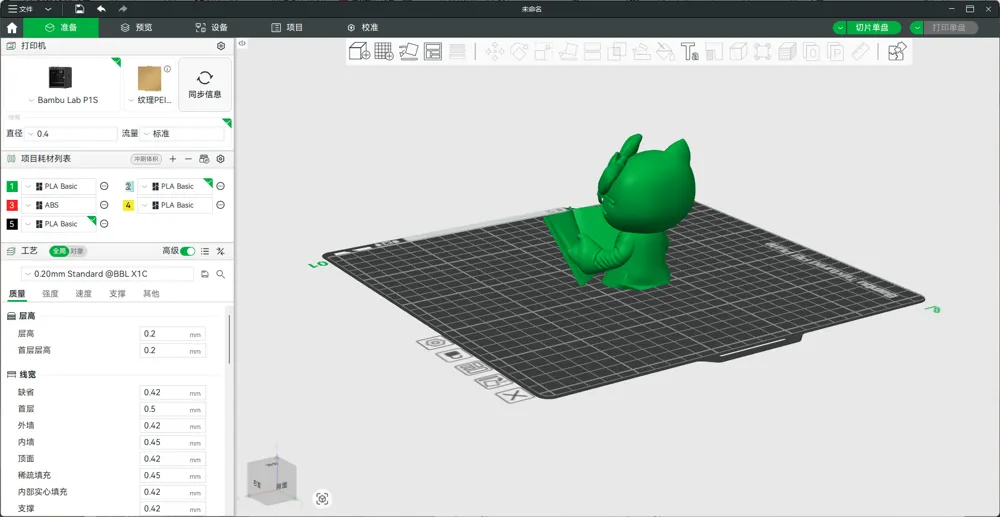Open the Assembly view puzzle icon
Image resolution: width=1000 pixels, height=517 pixels.
pyautogui.click(x=897, y=51)
